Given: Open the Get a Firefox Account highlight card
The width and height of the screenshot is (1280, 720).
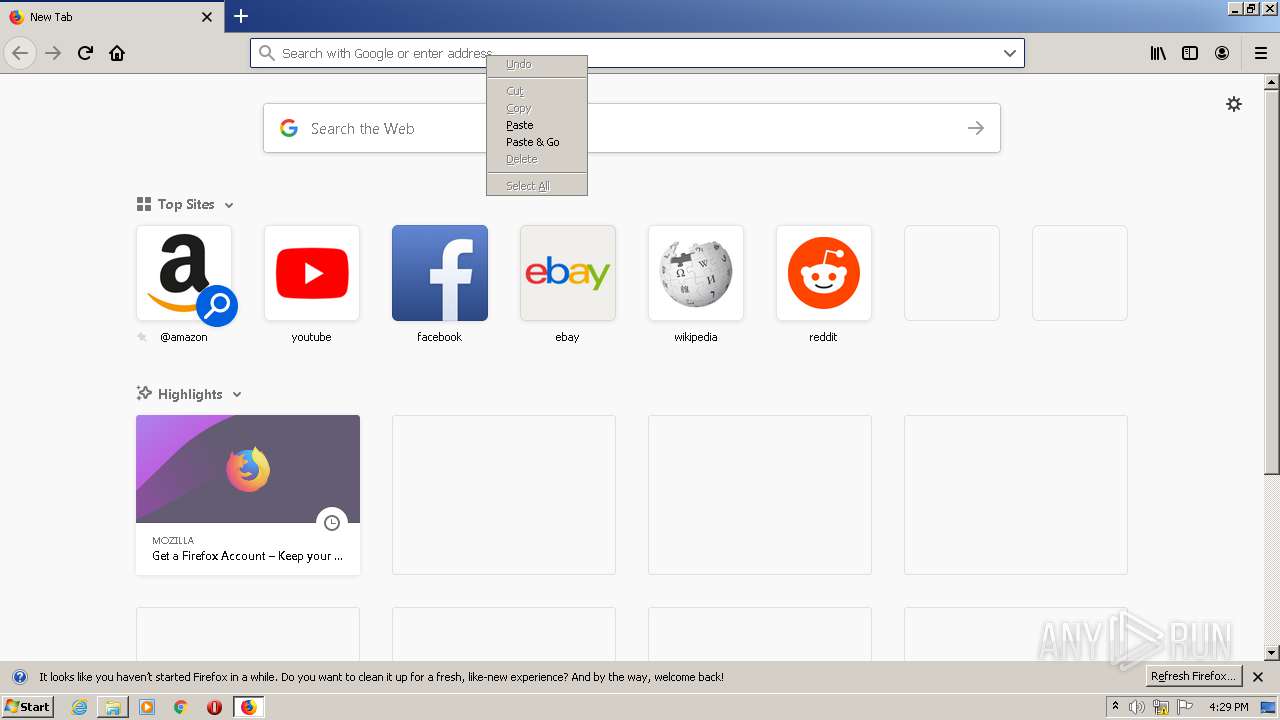Looking at the screenshot, I should tap(248, 495).
